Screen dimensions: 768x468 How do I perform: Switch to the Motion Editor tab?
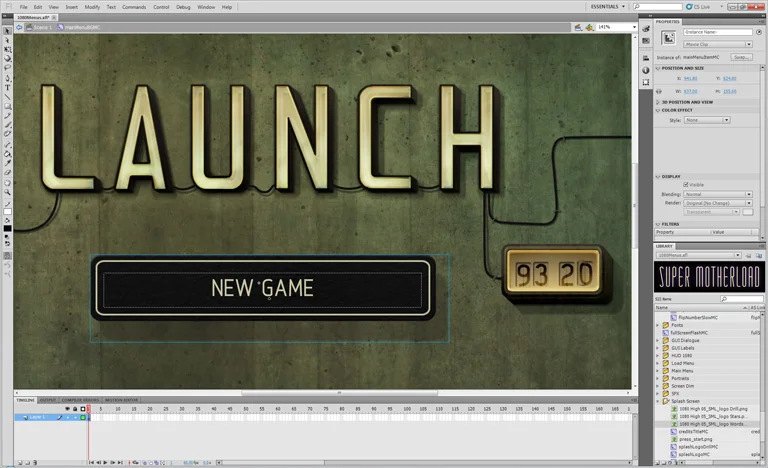pos(121,400)
